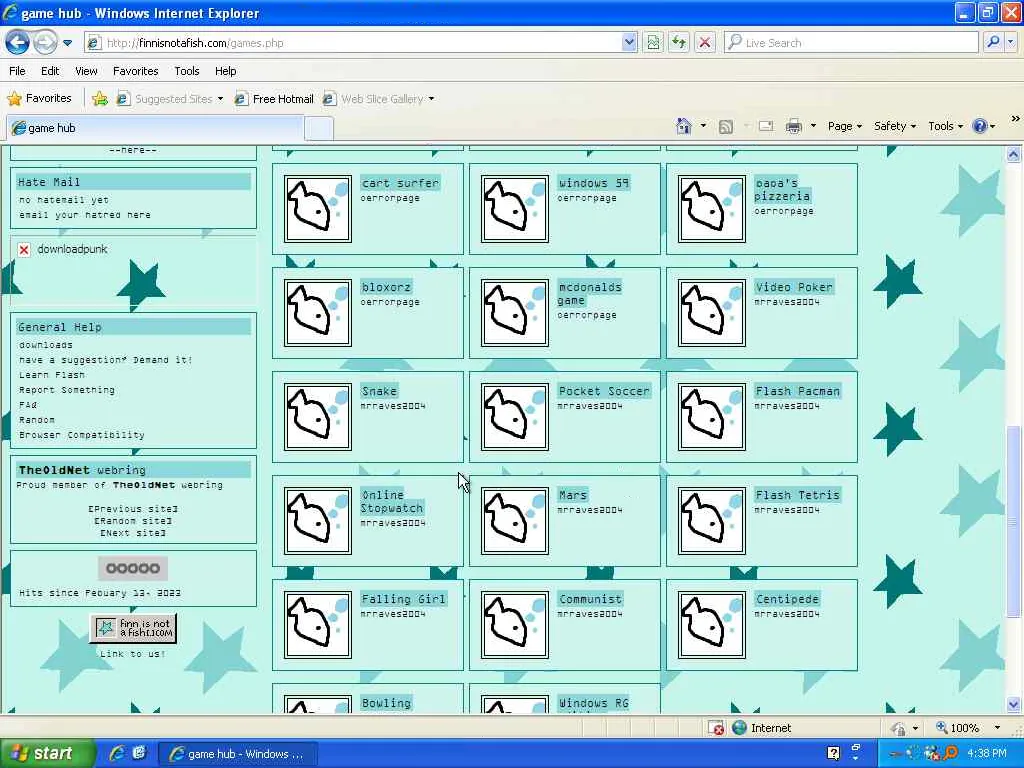The image size is (1024, 768).
Task: Expand the Print options dropdown arrow
Action: click(813, 126)
